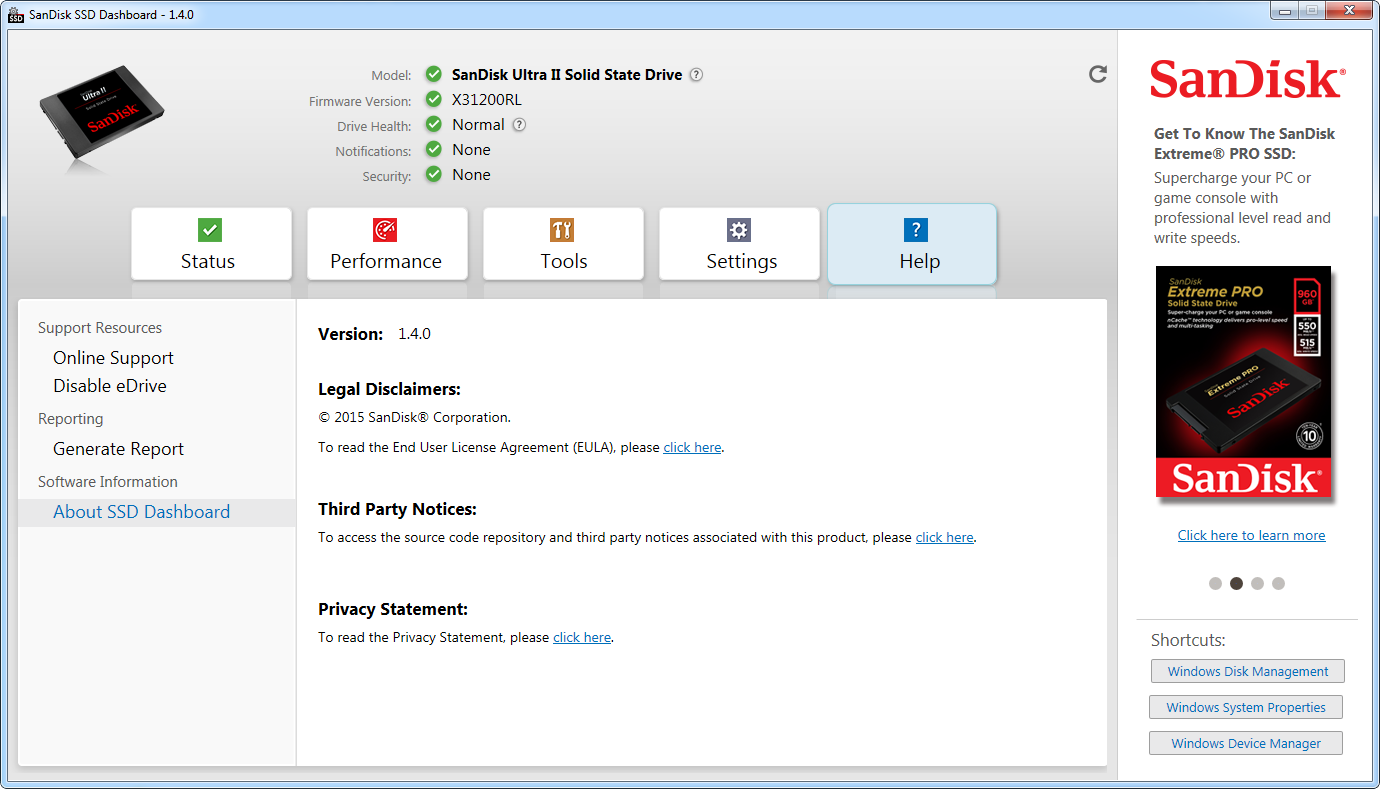Image resolution: width=1380 pixels, height=789 pixels.
Task: Refresh drive information with the reload icon
Action: pyautogui.click(x=1098, y=74)
